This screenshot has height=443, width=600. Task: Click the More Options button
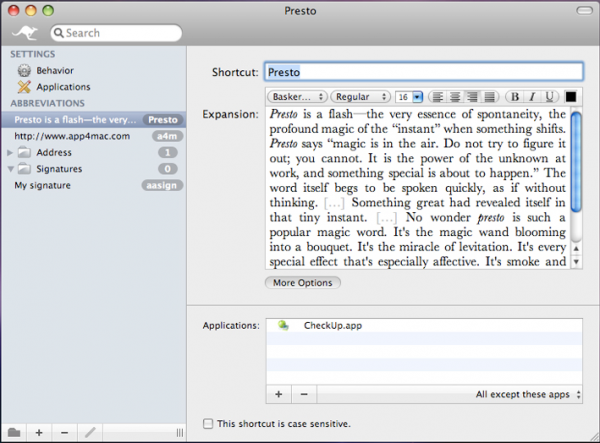tap(303, 283)
